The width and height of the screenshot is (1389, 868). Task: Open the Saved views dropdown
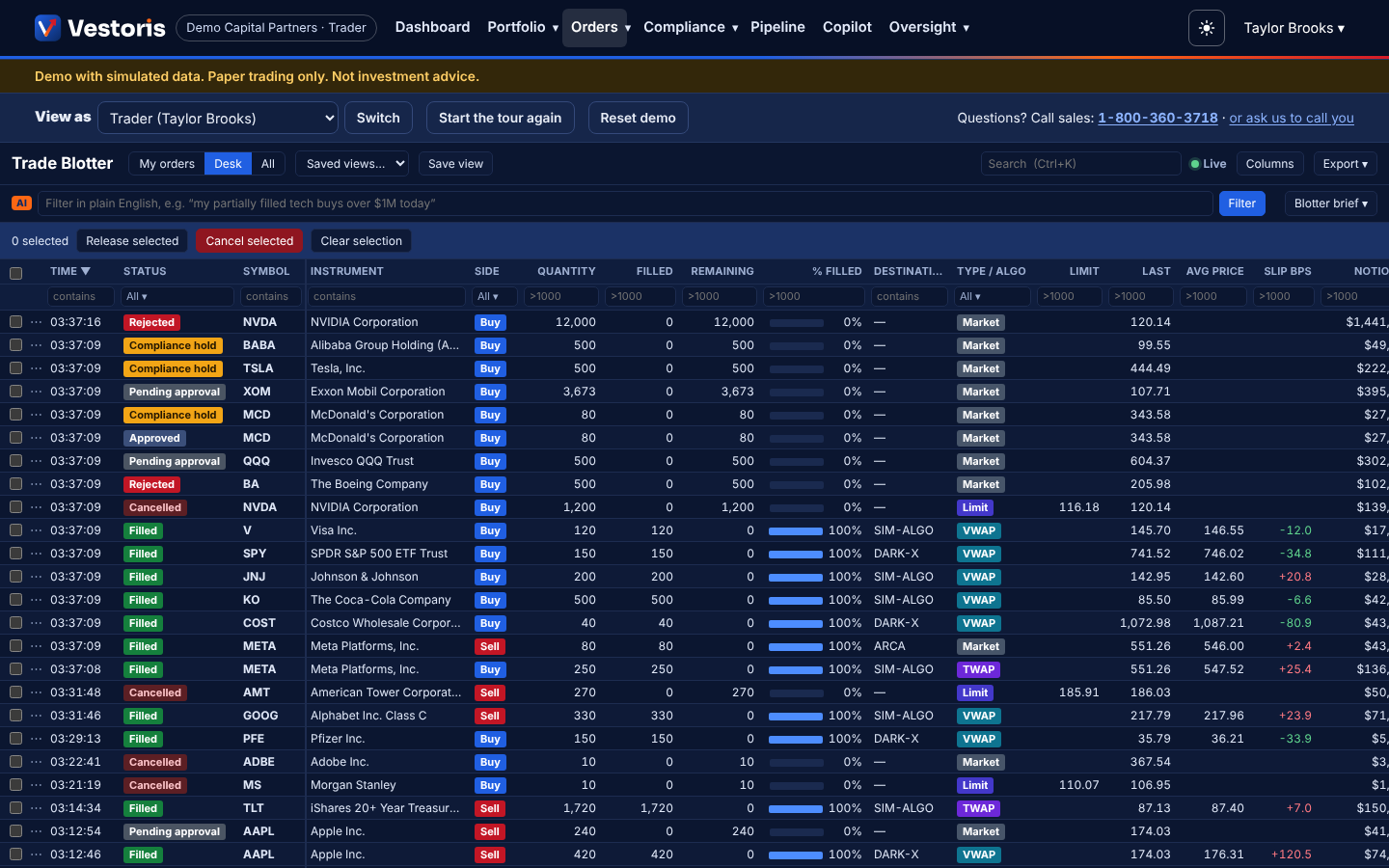click(352, 164)
